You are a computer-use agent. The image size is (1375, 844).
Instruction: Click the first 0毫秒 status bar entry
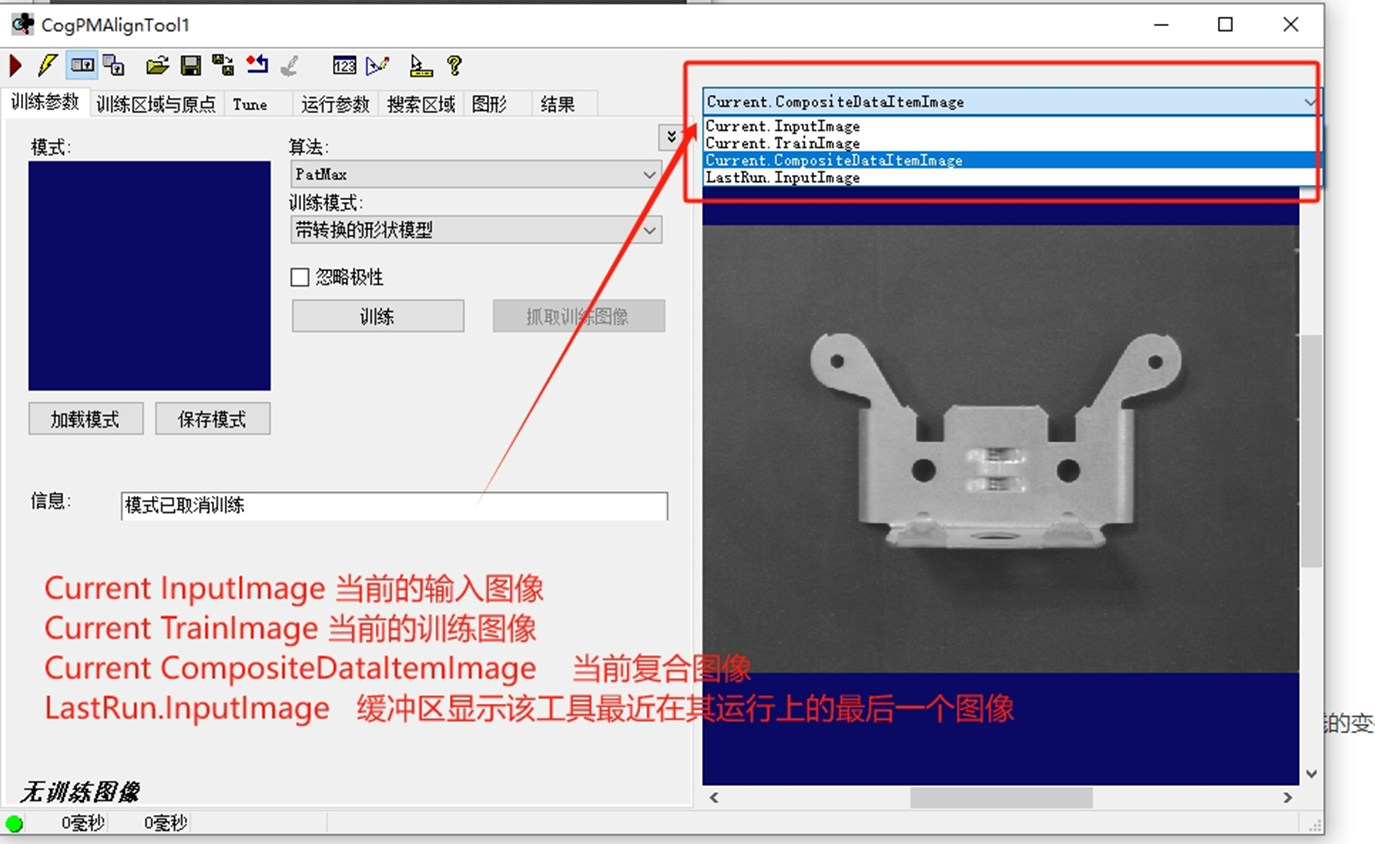tap(82, 824)
